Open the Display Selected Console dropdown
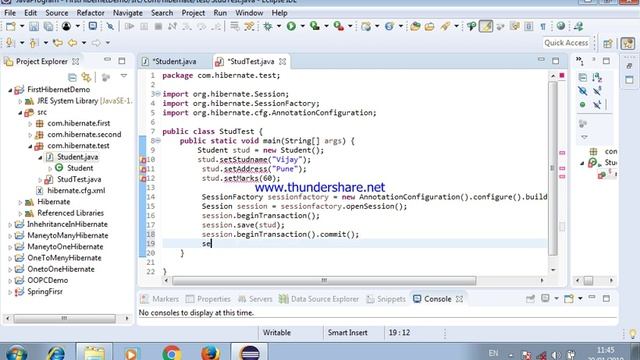640x360 pixels. [556, 299]
